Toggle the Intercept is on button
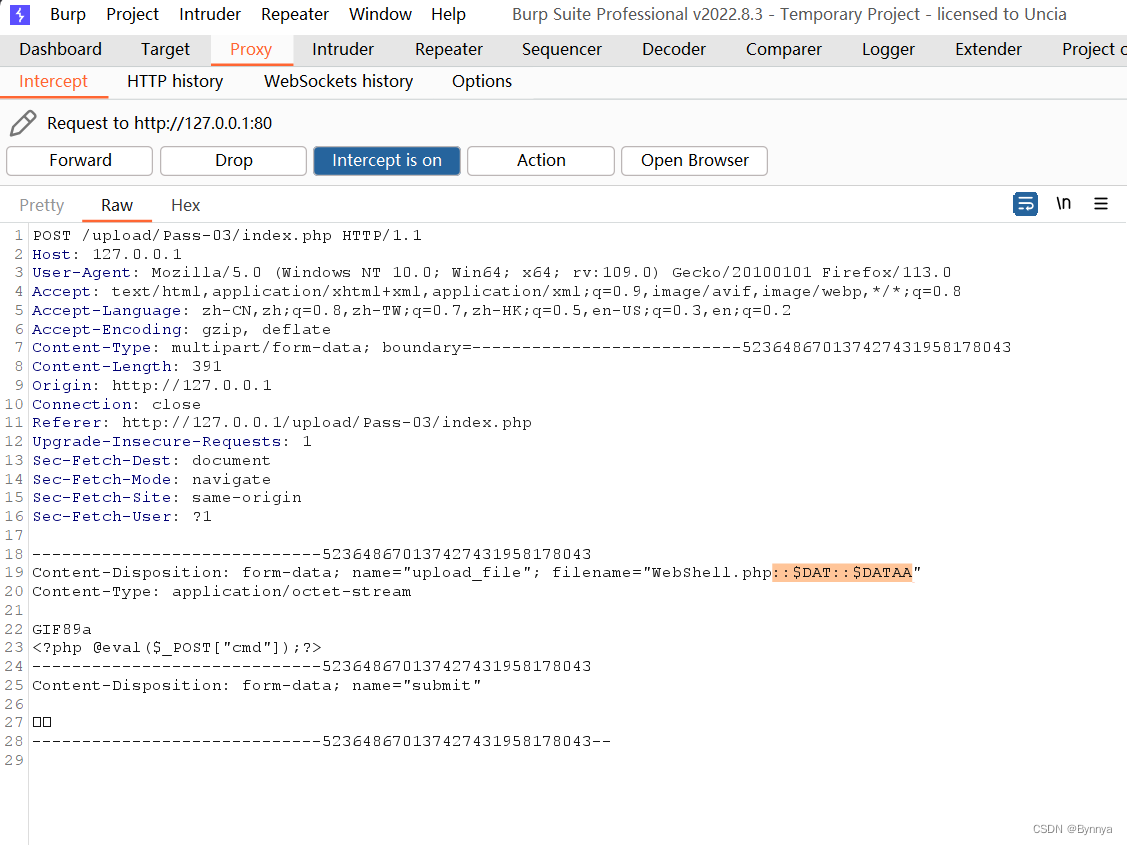 pyautogui.click(x=387, y=160)
